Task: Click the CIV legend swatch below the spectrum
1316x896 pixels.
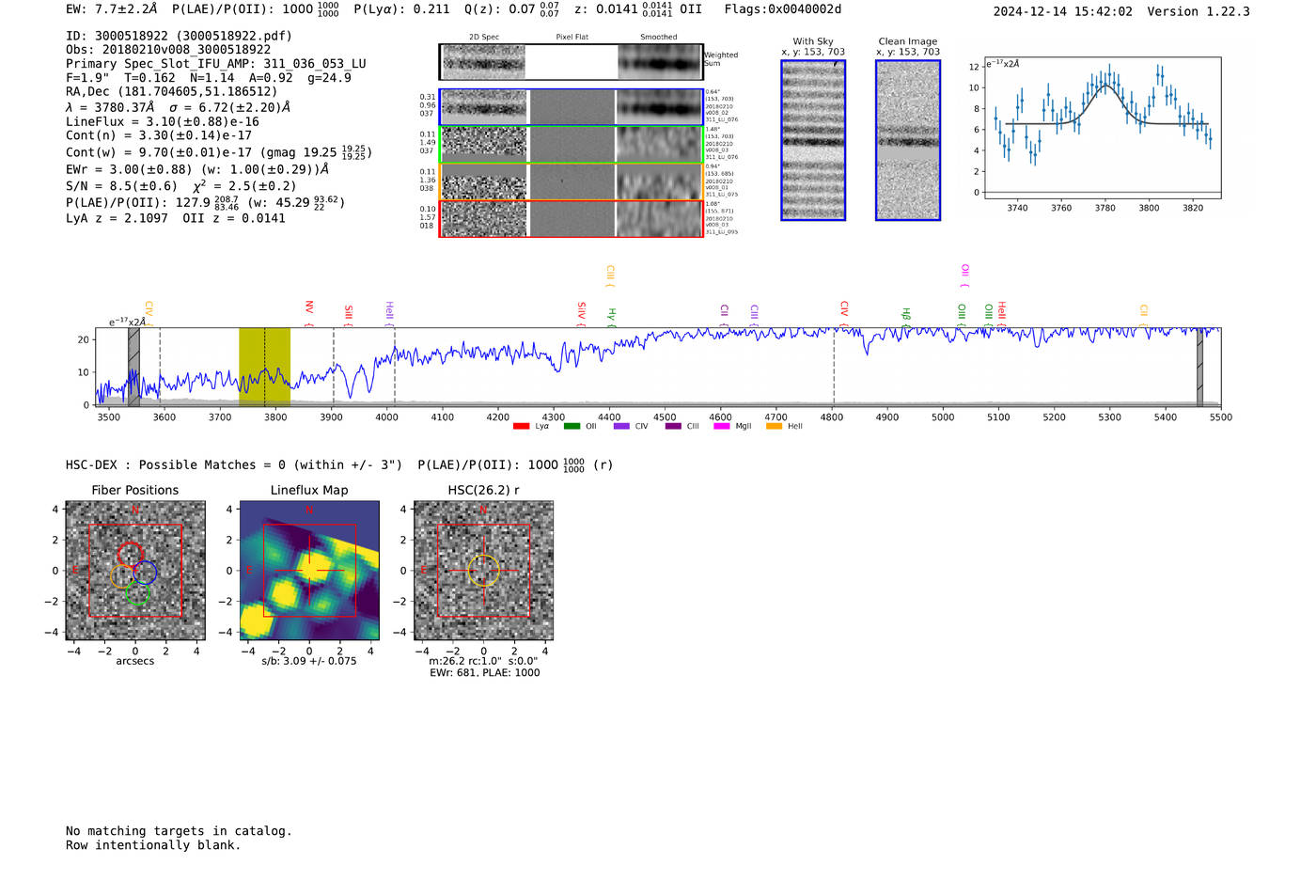Action: point(621,427)
